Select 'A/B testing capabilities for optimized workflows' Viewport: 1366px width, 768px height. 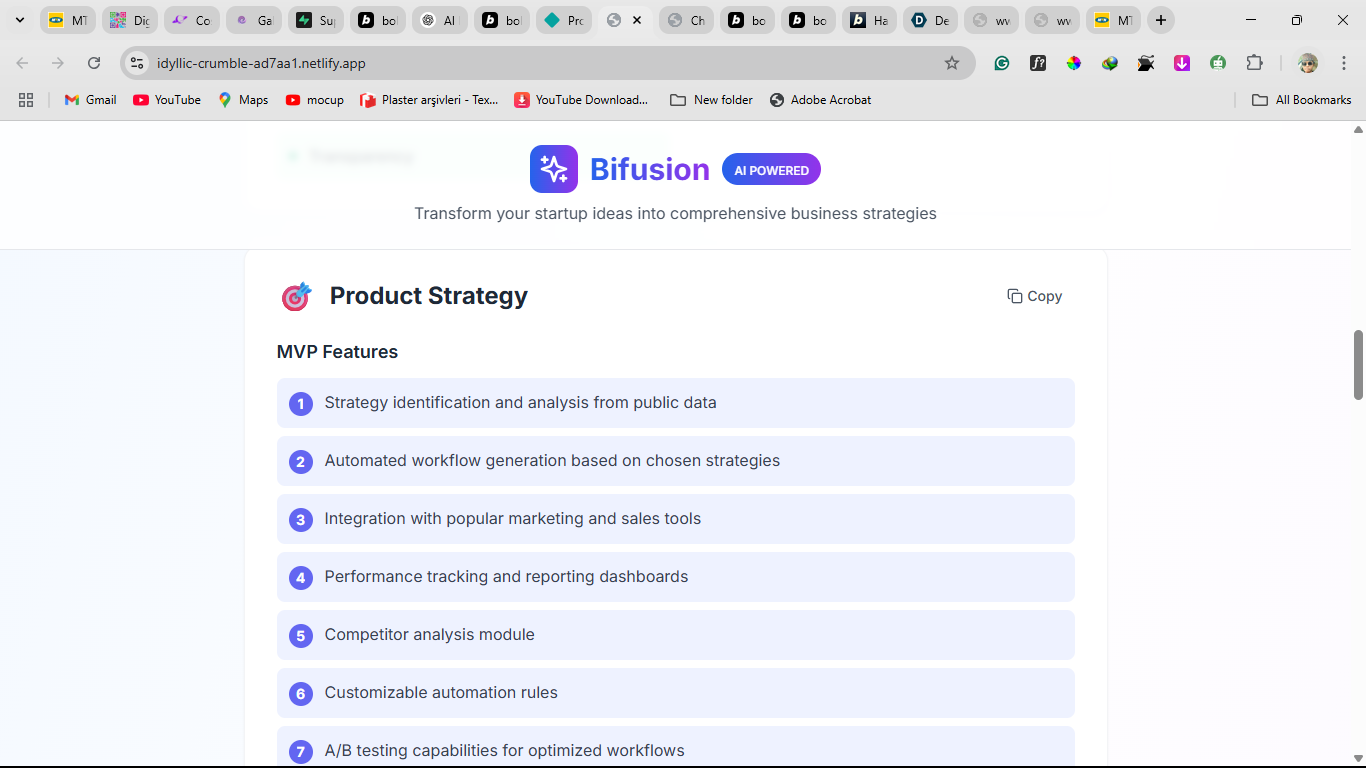point(505,751)
